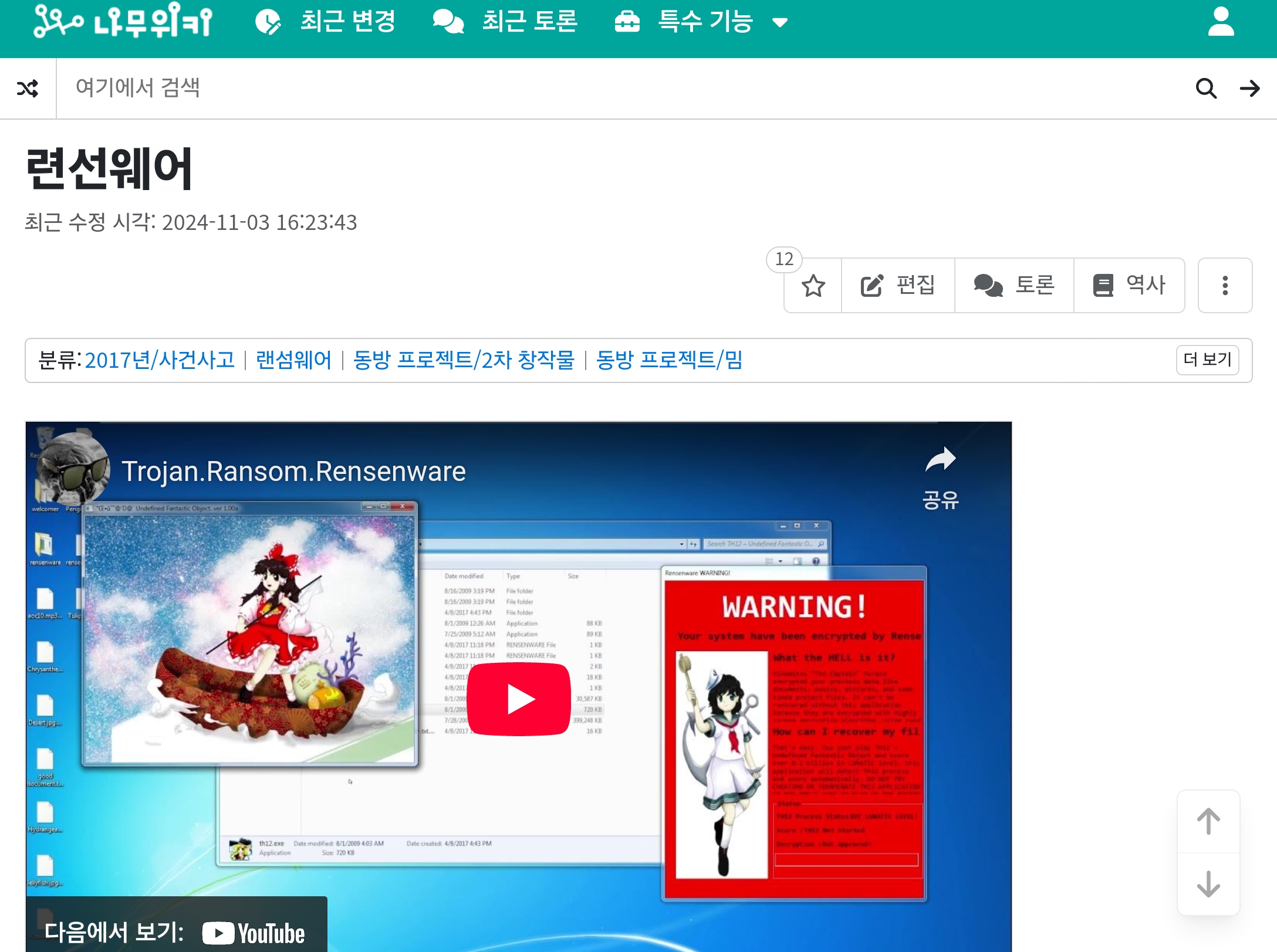The height and width of the screenshot is (952, 1277).
Task: Click the 편집 edit button
Action: point(898,286)
